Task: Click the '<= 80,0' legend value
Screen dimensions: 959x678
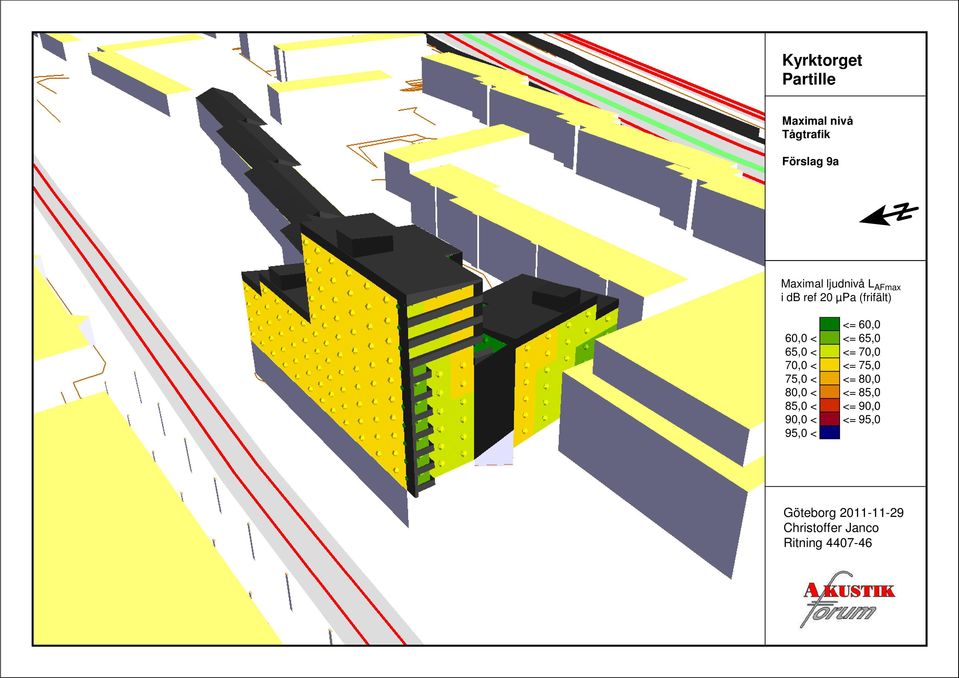Action: pos(862,378)
